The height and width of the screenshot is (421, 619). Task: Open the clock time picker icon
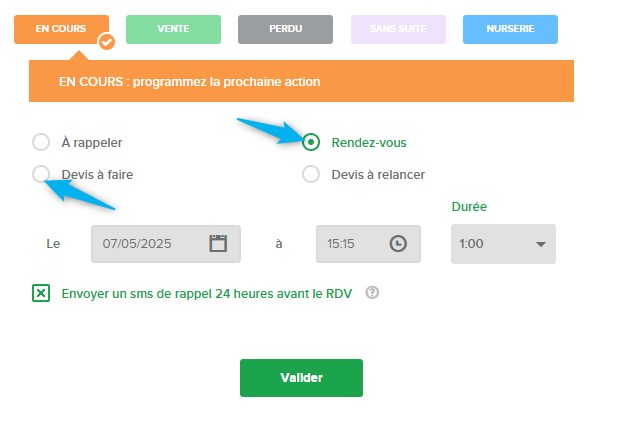[x=398, y=243]
